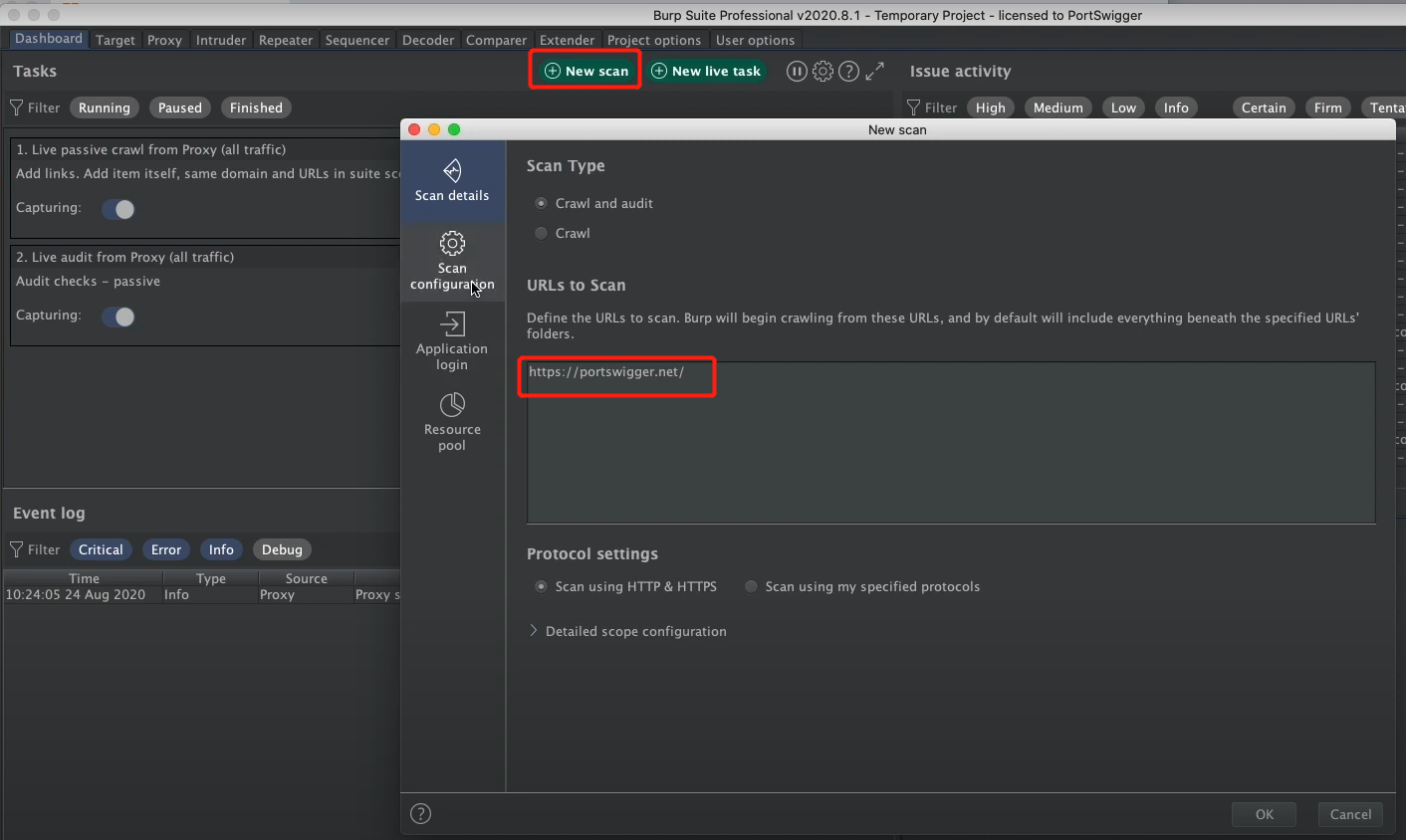Screen dimensions: 1406x840
Task: Toggle Paused tasks filter
Action: pos(180,107)
